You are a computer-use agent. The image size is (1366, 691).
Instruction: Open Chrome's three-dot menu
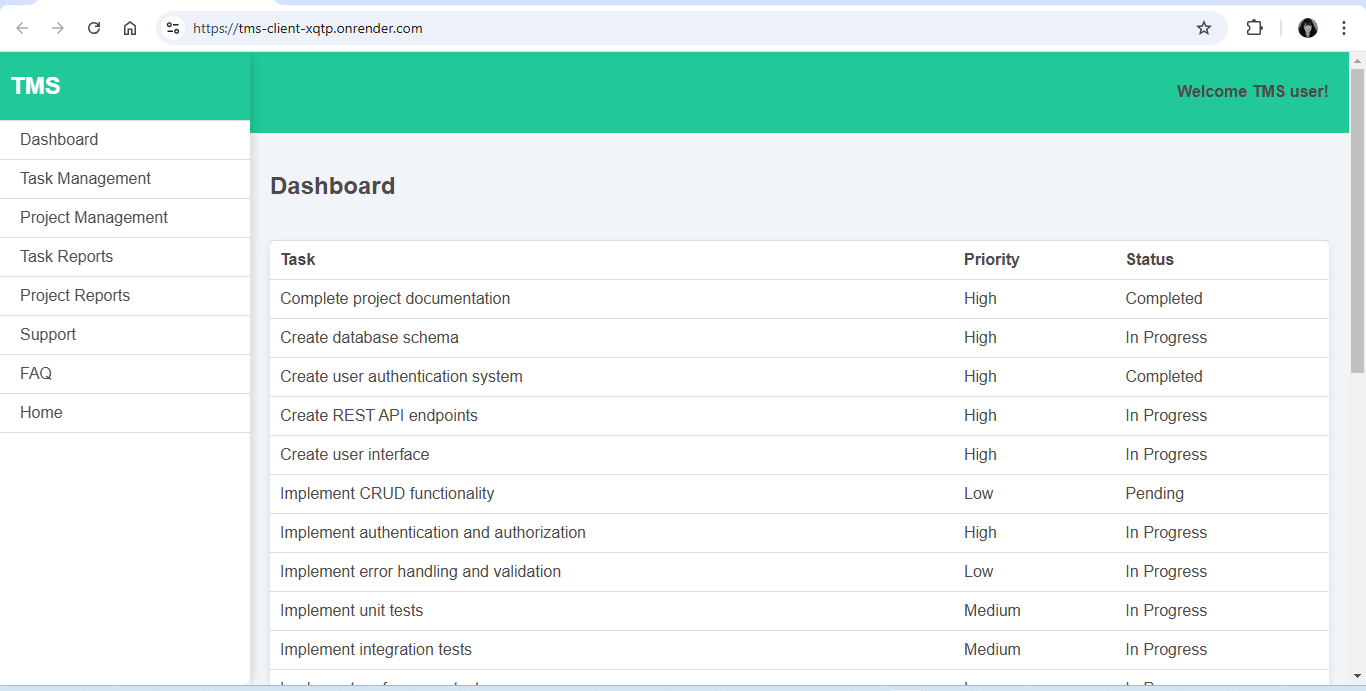[1344, 28]
